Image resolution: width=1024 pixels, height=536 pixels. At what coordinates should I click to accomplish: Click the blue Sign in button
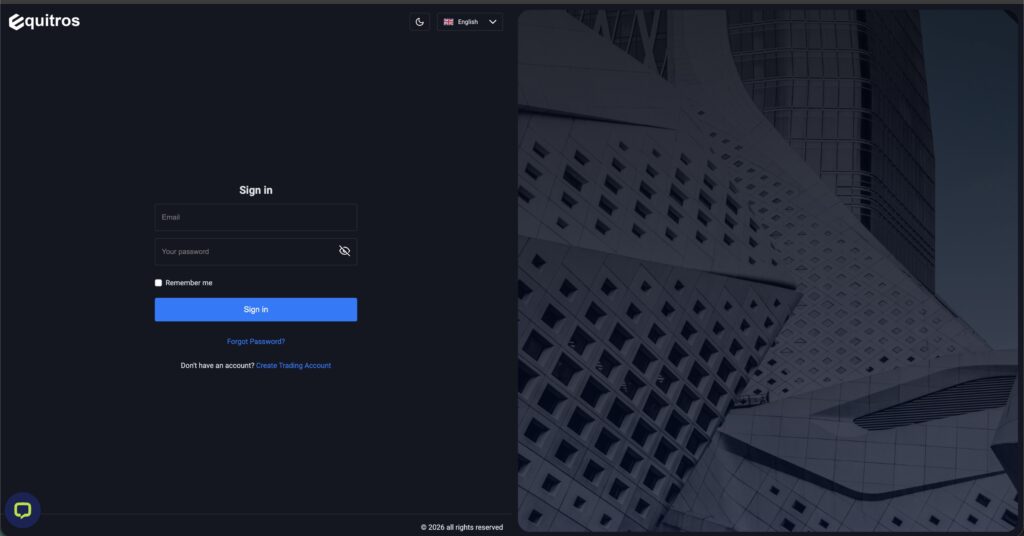[x=255, y=309]
